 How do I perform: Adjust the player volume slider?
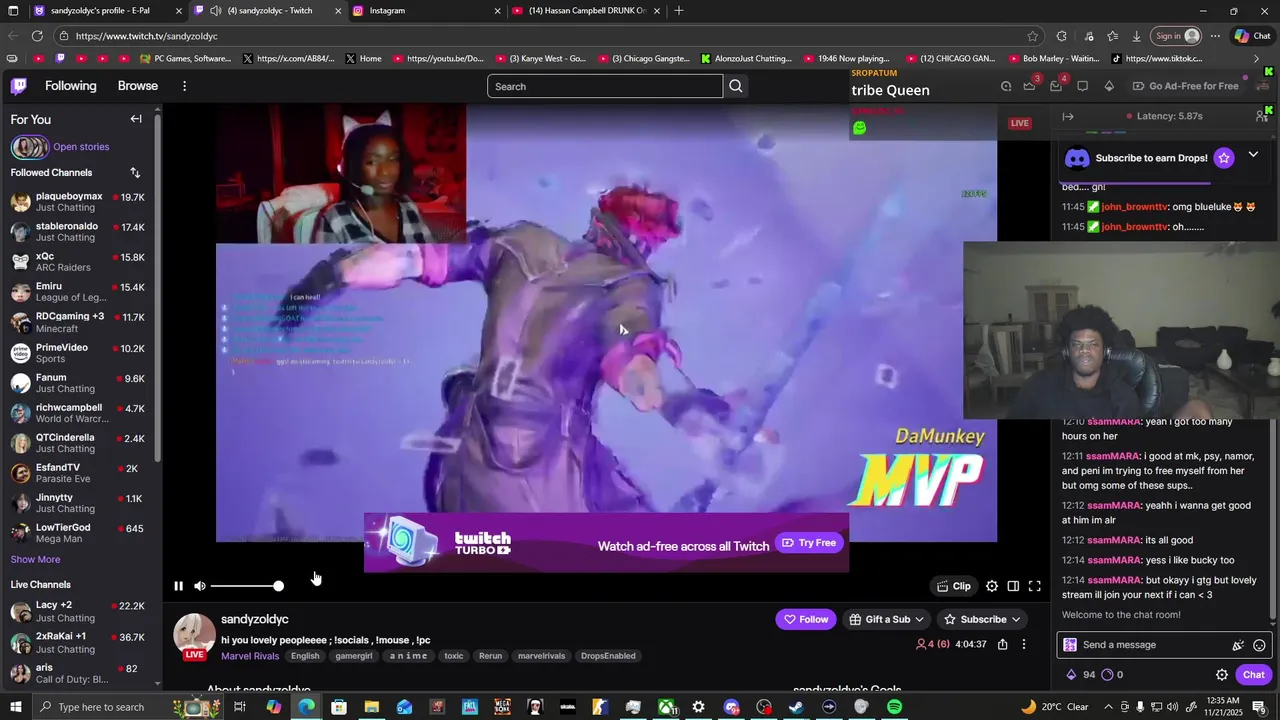click(x=247, y=586)
